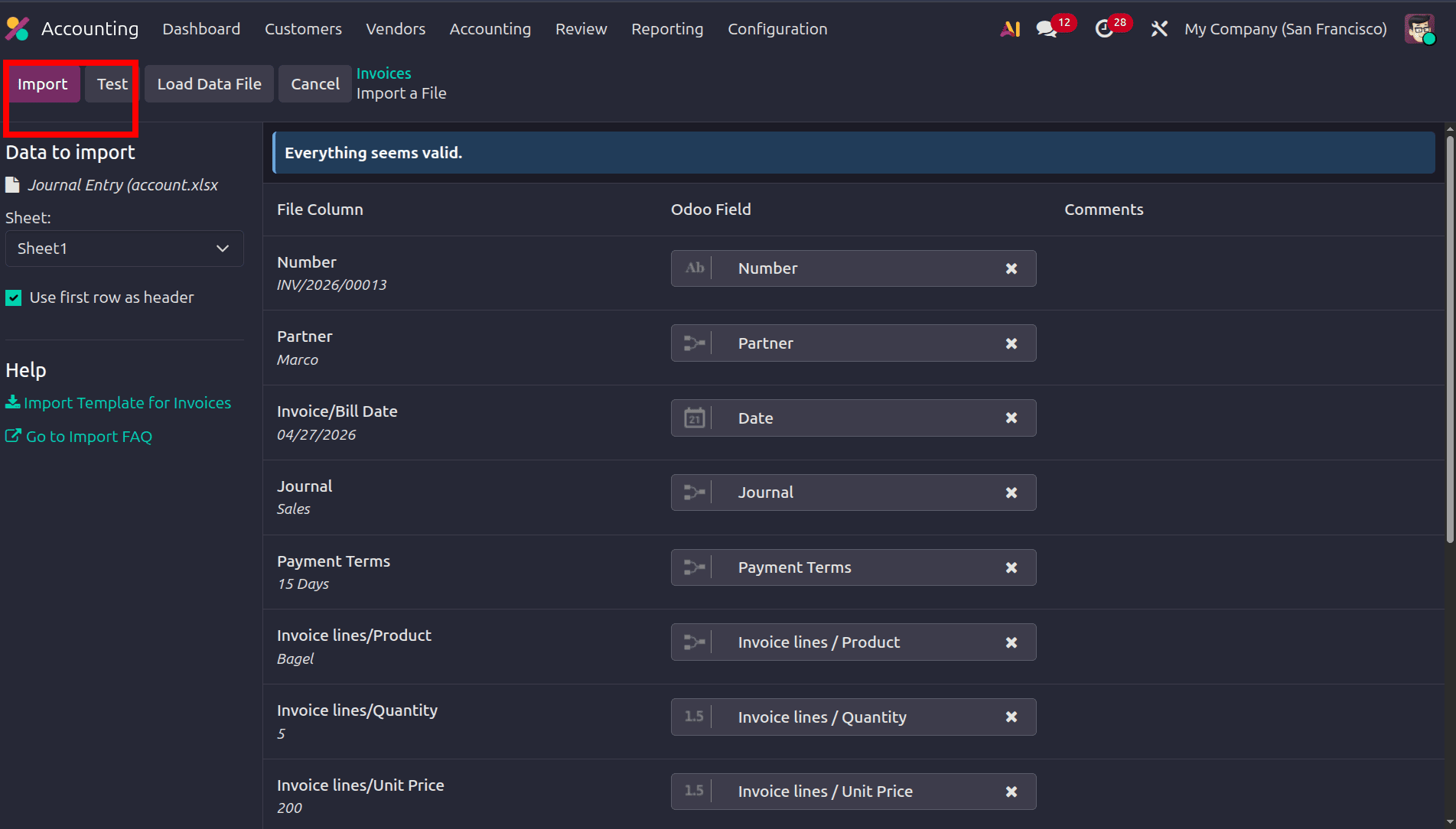Click the 1.5 numeric icon for Quantity

coord(694,717)
